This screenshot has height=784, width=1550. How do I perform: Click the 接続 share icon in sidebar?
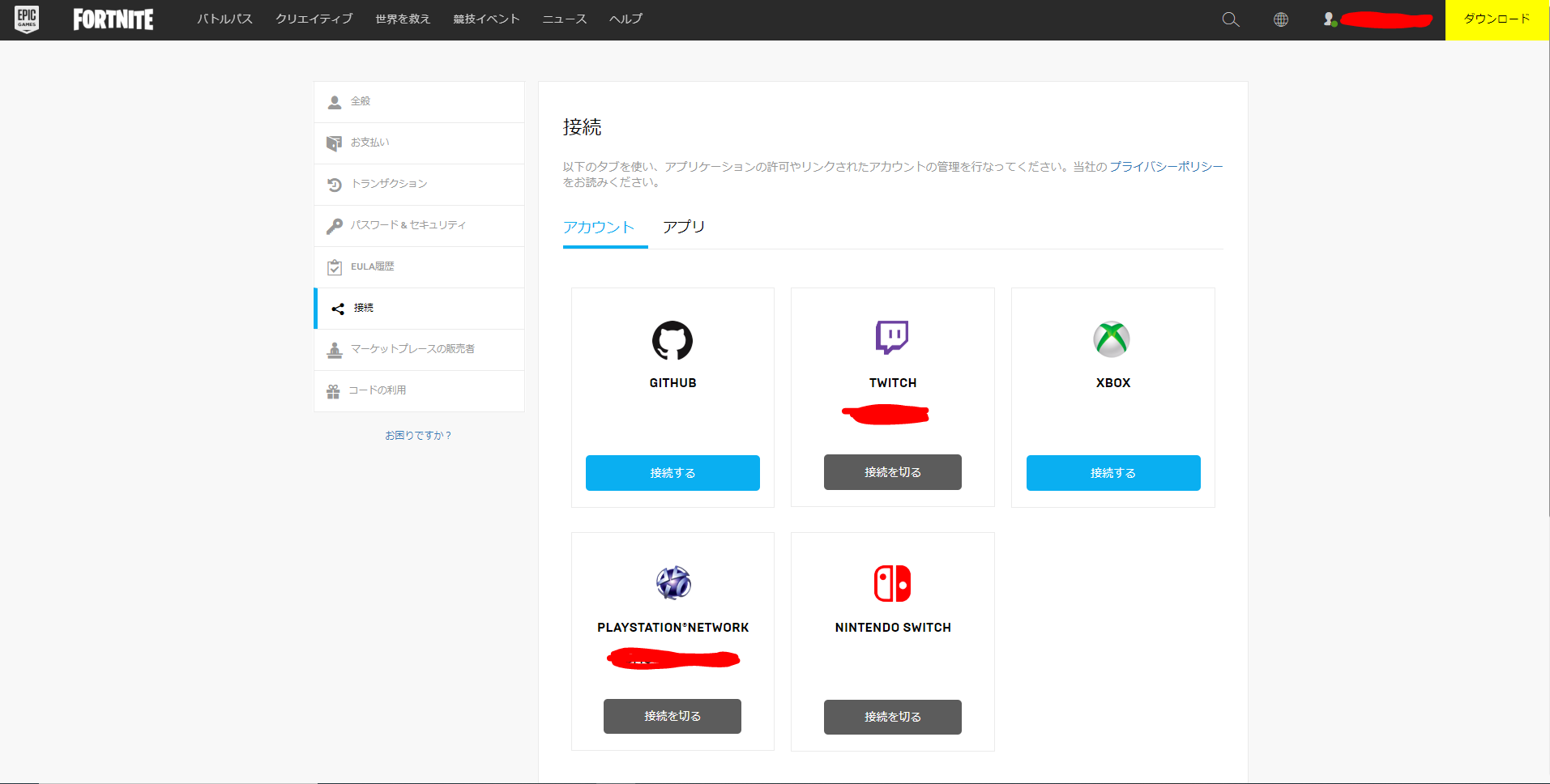(x=338, y=309)
